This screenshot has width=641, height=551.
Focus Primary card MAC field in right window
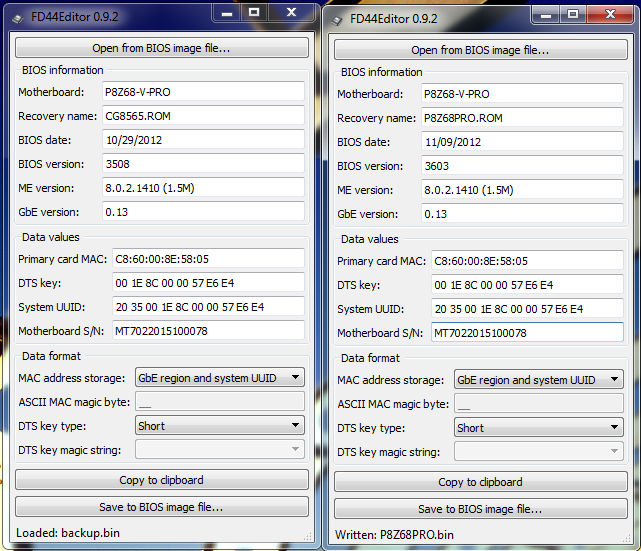pyautogui.click(x=527, y=261)
